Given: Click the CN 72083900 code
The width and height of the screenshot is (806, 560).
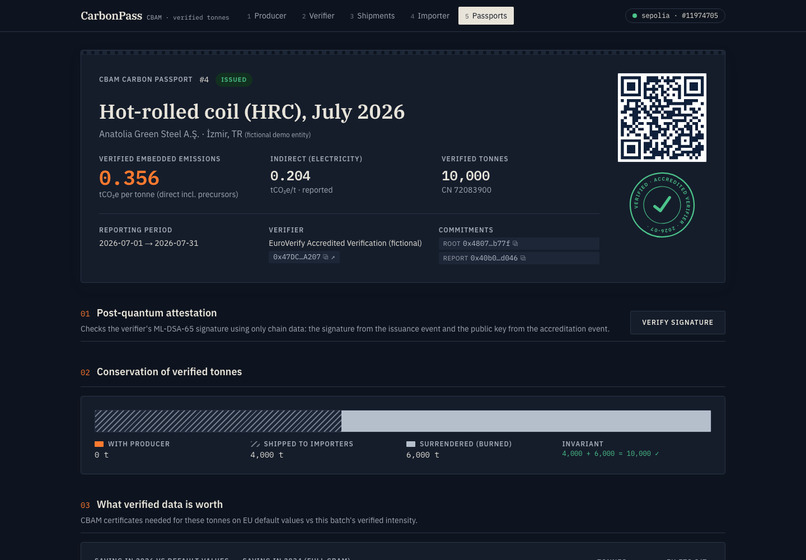Looking at the screenshot, I should pos(466,190).
